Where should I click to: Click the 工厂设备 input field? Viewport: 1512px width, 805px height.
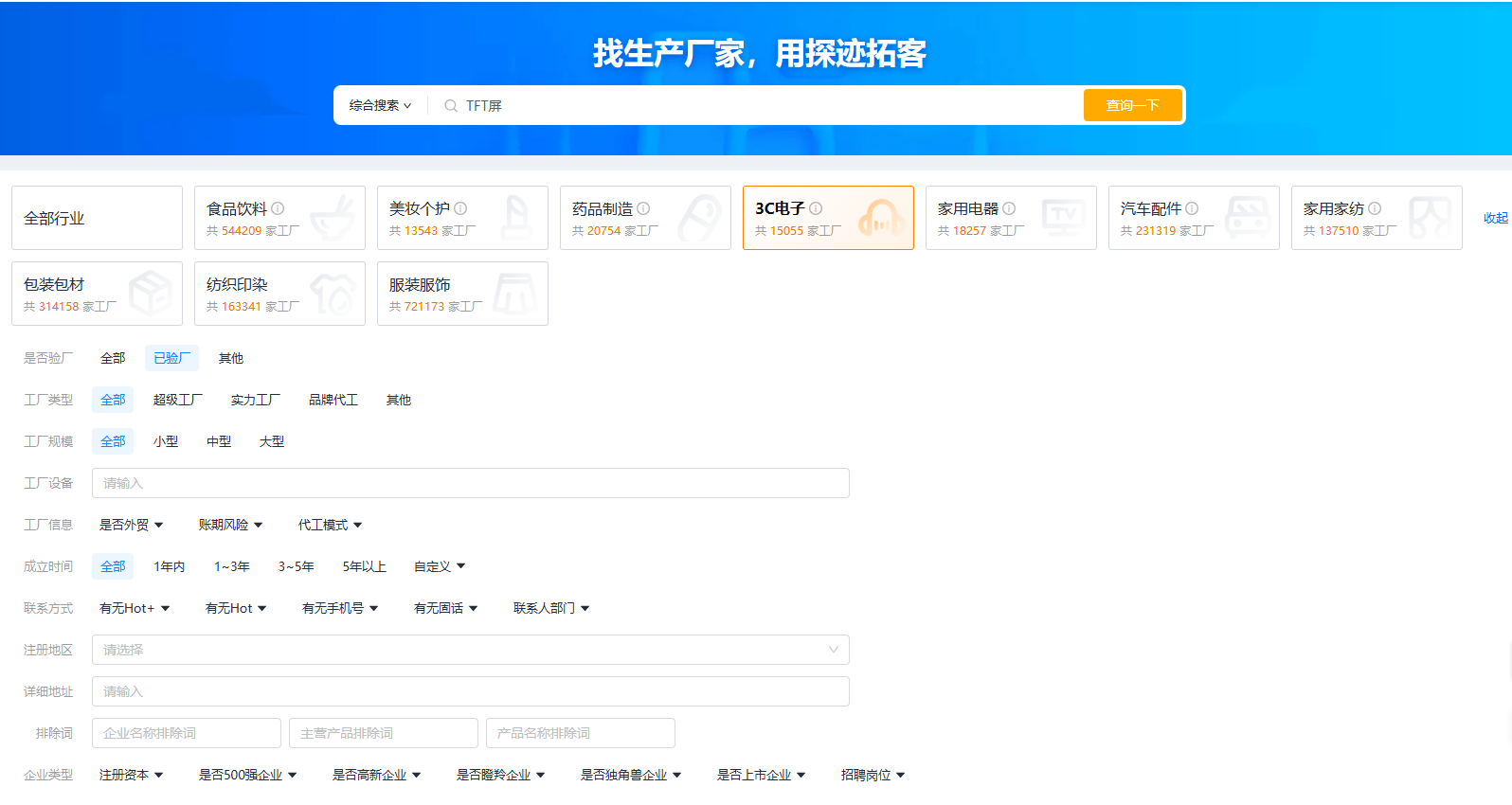[x=470, y=483]
